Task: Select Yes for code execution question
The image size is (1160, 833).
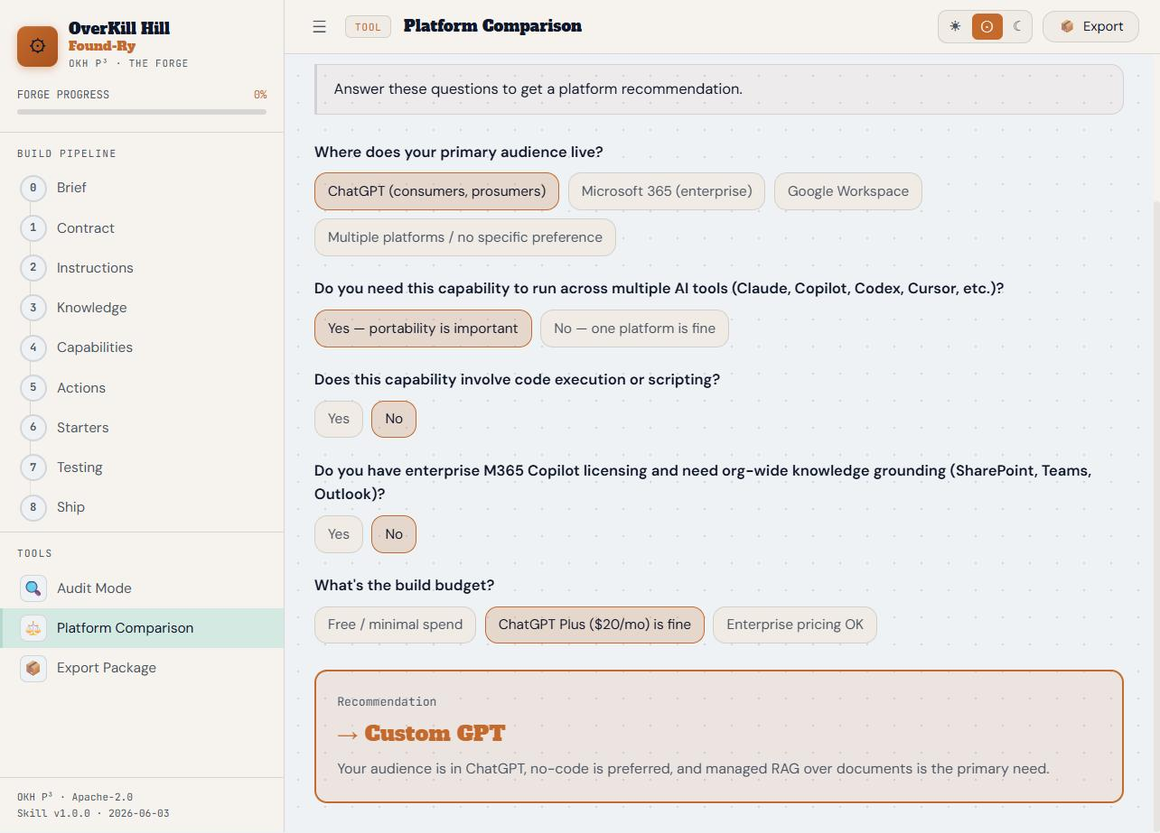Action: click(x=338, y=419)
